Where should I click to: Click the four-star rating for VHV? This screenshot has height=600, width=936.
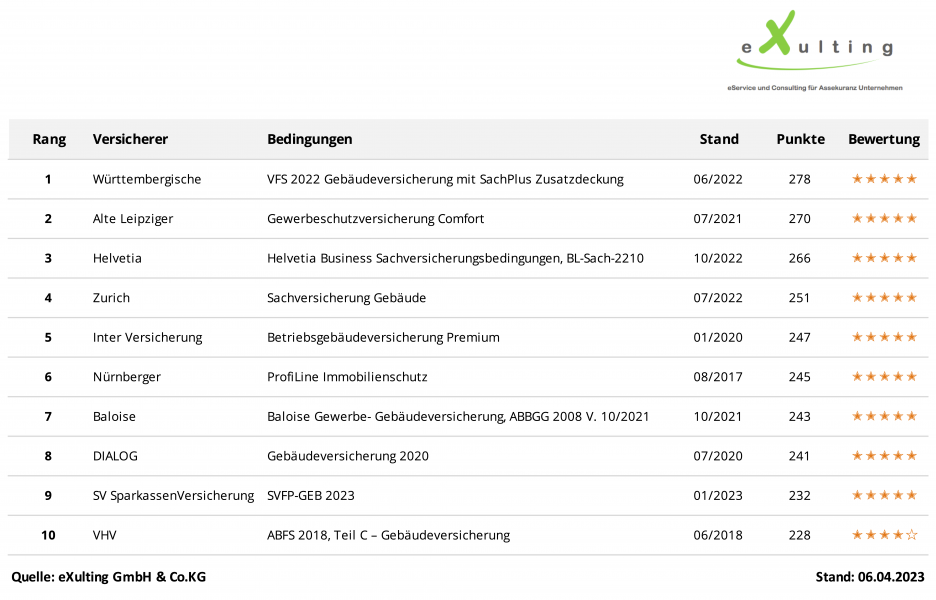click(x=884, y=534)
